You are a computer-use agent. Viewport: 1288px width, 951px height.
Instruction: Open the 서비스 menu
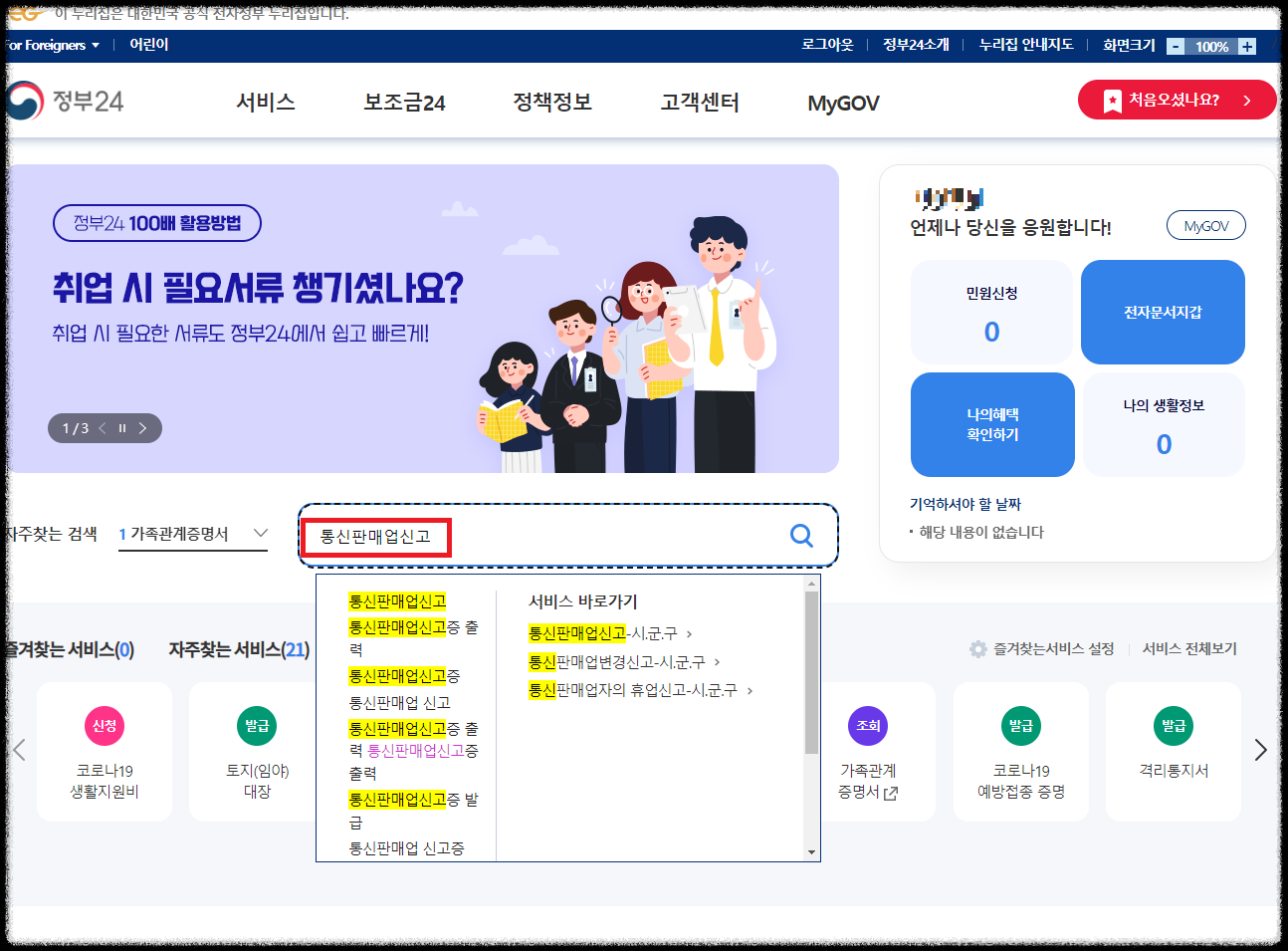(266, 102)
